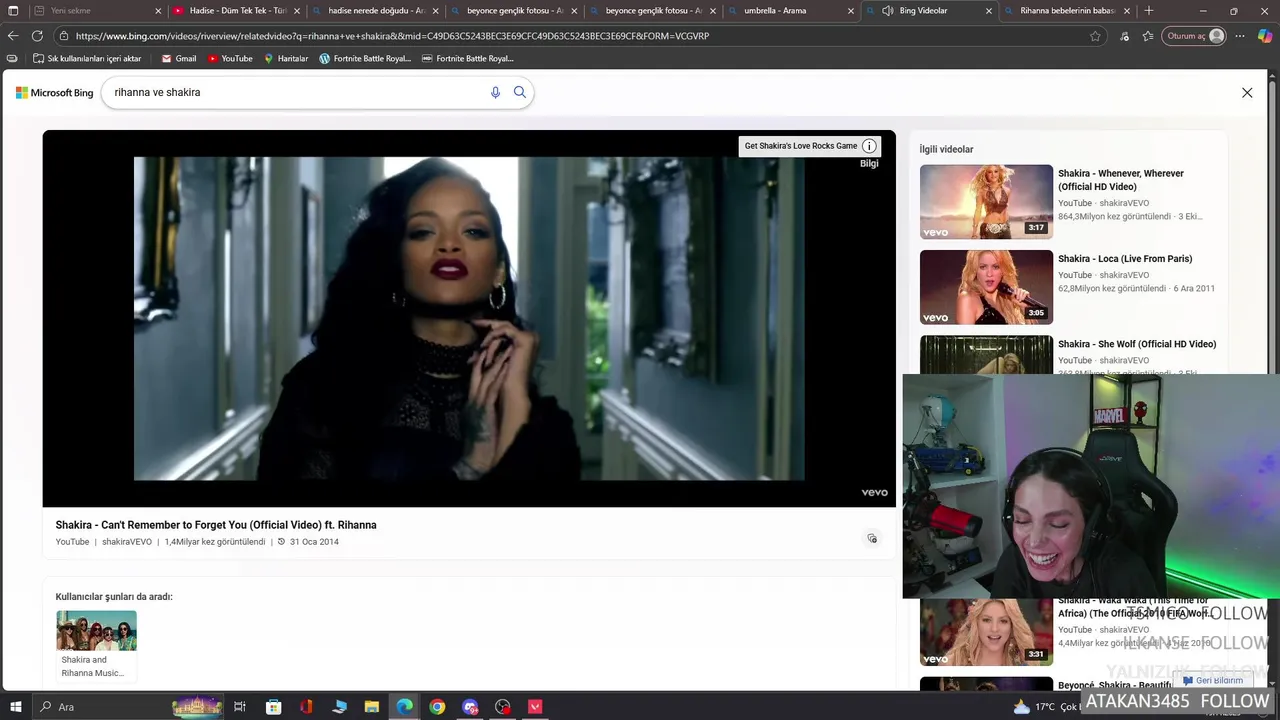Open the Loca video thumbnail
1280x720 pixels.
(x=986, y=287)
